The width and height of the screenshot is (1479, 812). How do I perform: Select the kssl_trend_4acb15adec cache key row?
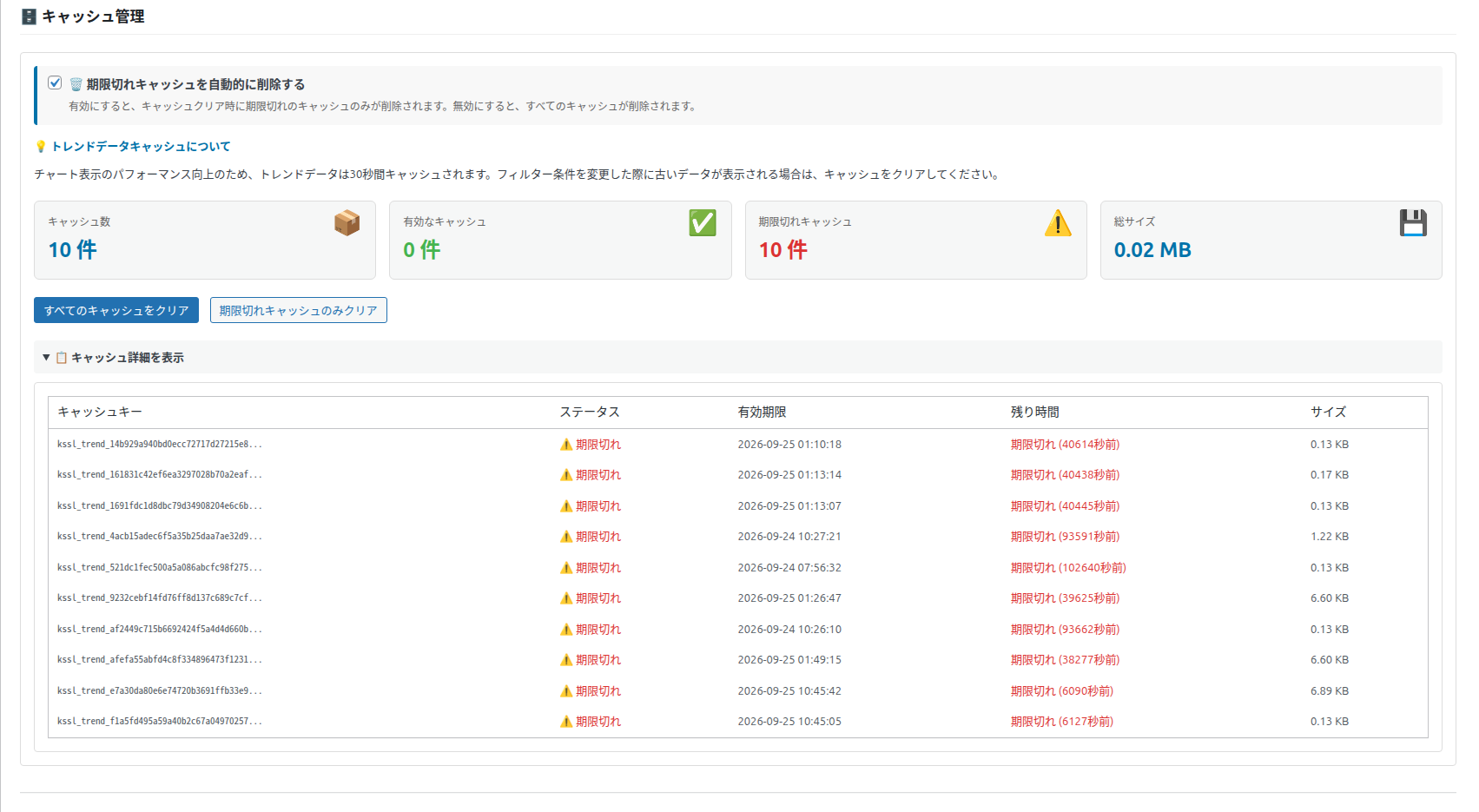coord(738,537)
